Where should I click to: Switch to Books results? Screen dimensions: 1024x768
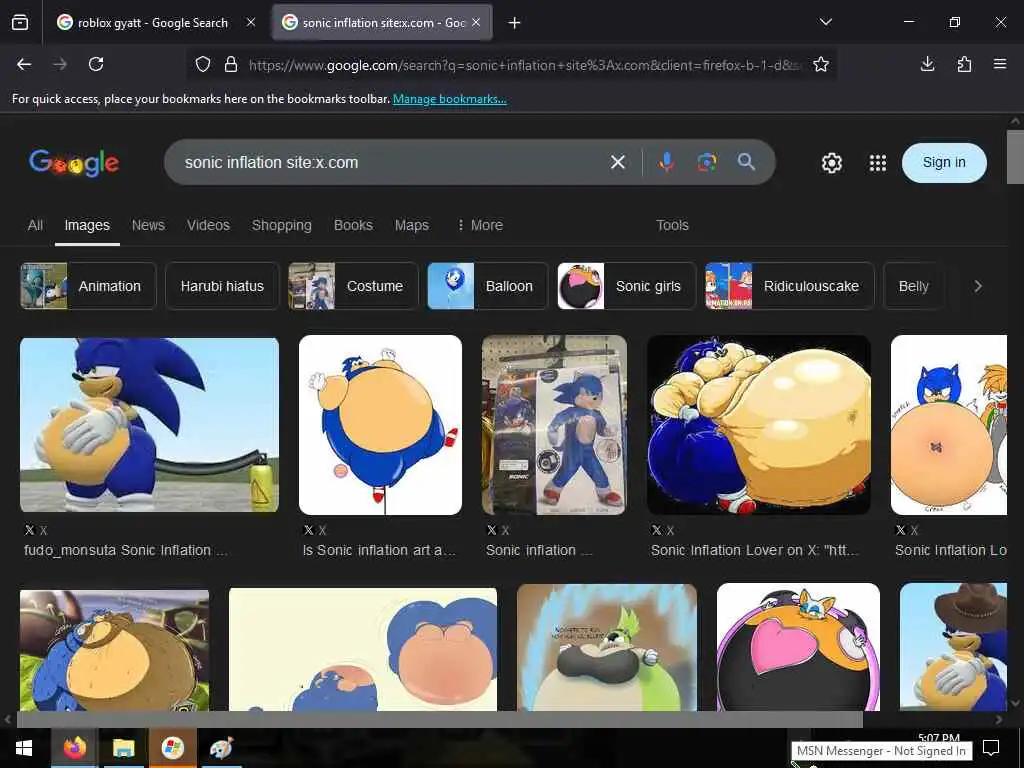pos(353,225)
